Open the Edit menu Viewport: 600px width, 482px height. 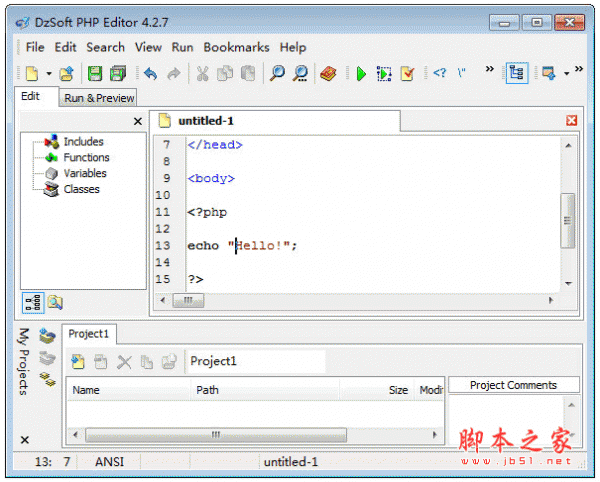point(65,47)
